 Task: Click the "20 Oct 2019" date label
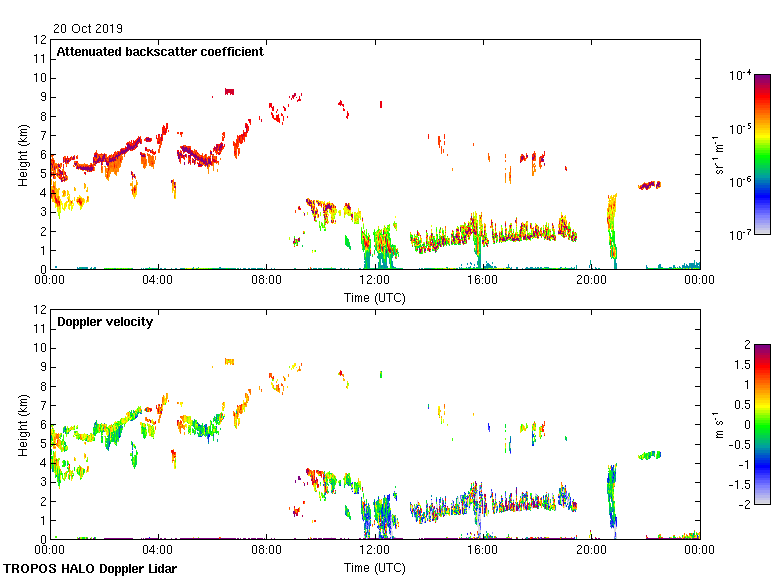click(89, 29)
